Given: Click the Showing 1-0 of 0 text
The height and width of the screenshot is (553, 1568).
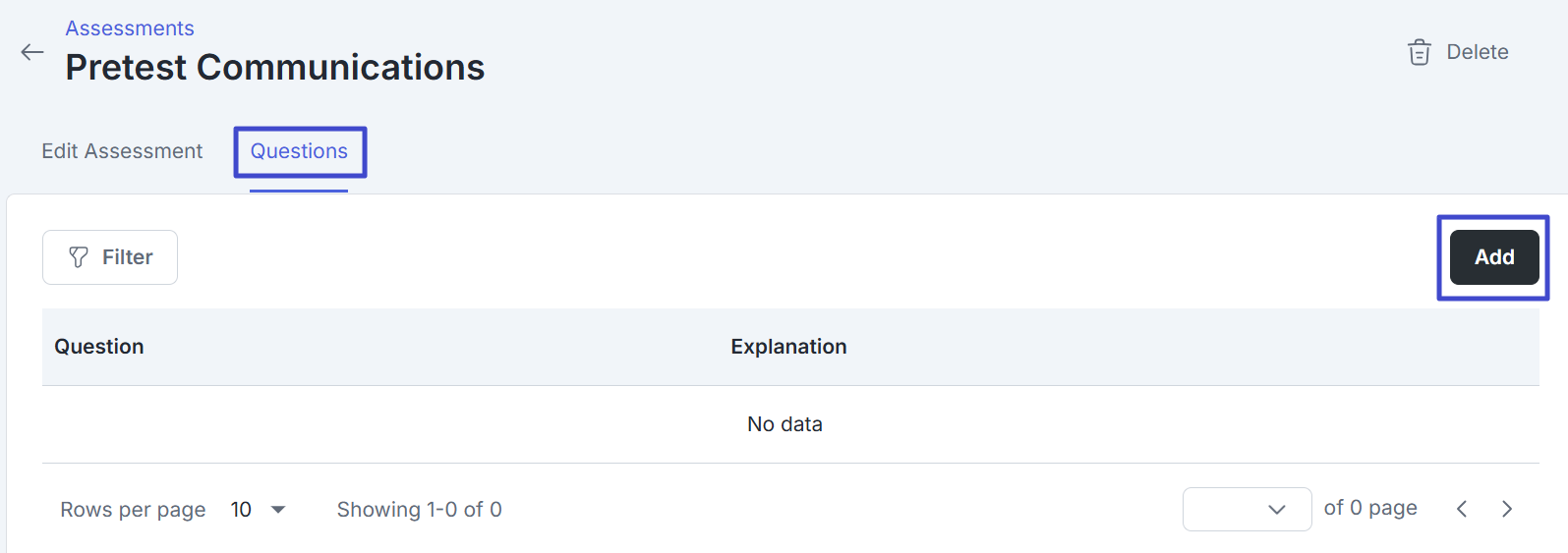Looking at the screenshot, I should point(420,510).
